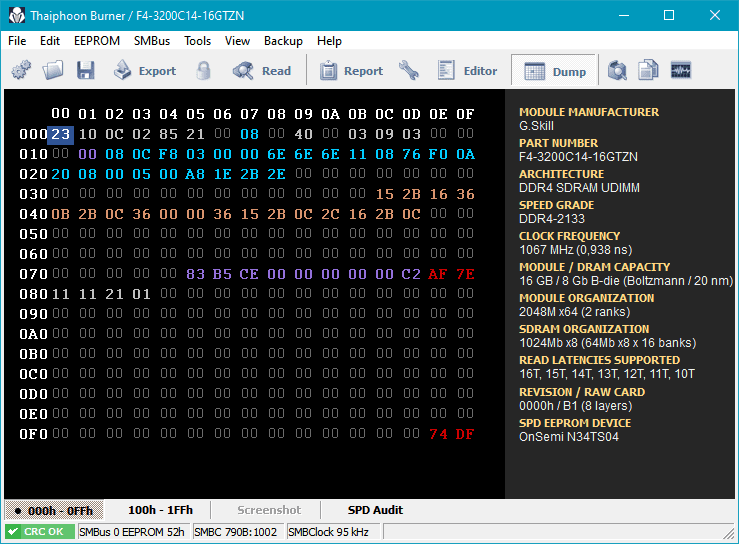The width and height of the screenshot is (739, 544).
Task: Select byte 2E in row 020
Action: [x=276, y=174]
